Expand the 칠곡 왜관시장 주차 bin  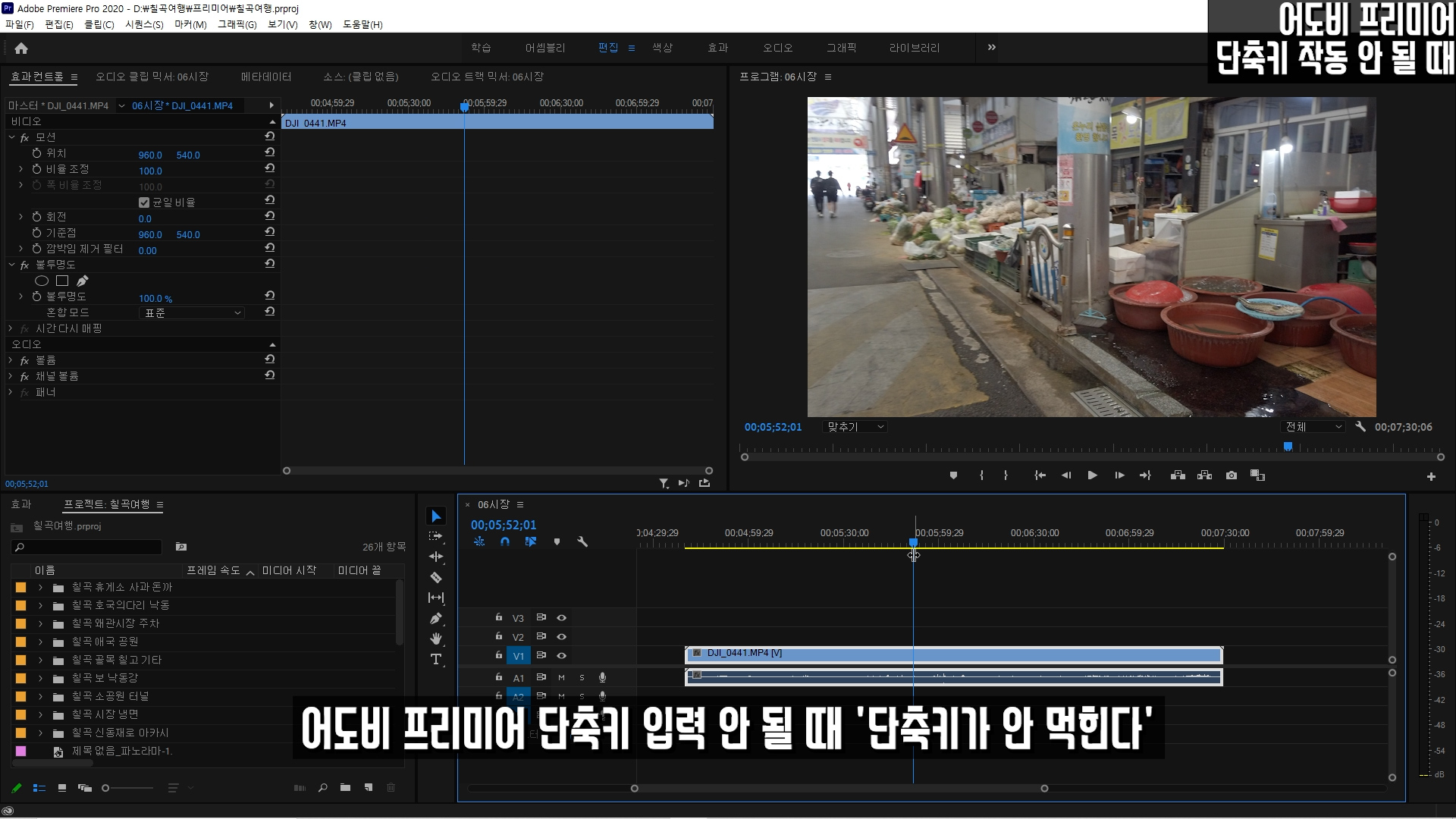[x=40, y=624]
